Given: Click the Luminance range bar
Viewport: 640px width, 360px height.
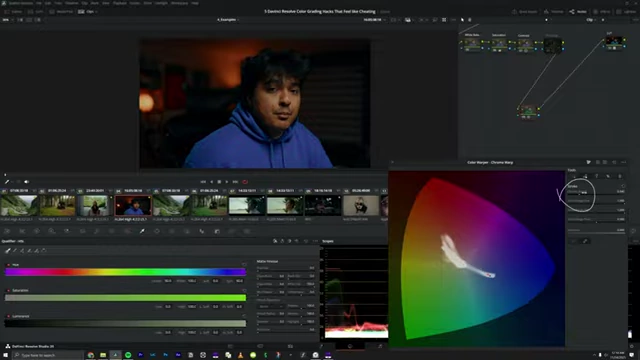Looking at the screenshot, I should (x=125, y=324).
